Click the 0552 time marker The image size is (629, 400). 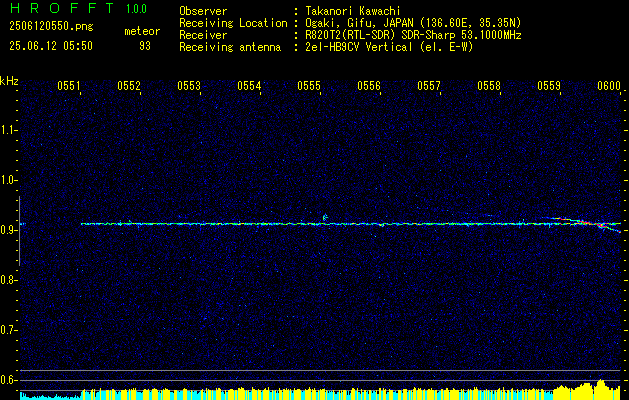[x=129, y=86]
